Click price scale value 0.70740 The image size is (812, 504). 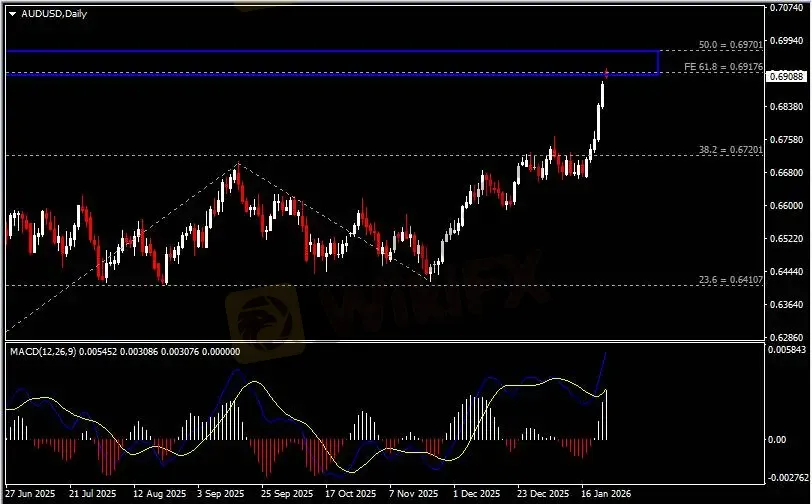pyautogui.click(x=787, y=8)
